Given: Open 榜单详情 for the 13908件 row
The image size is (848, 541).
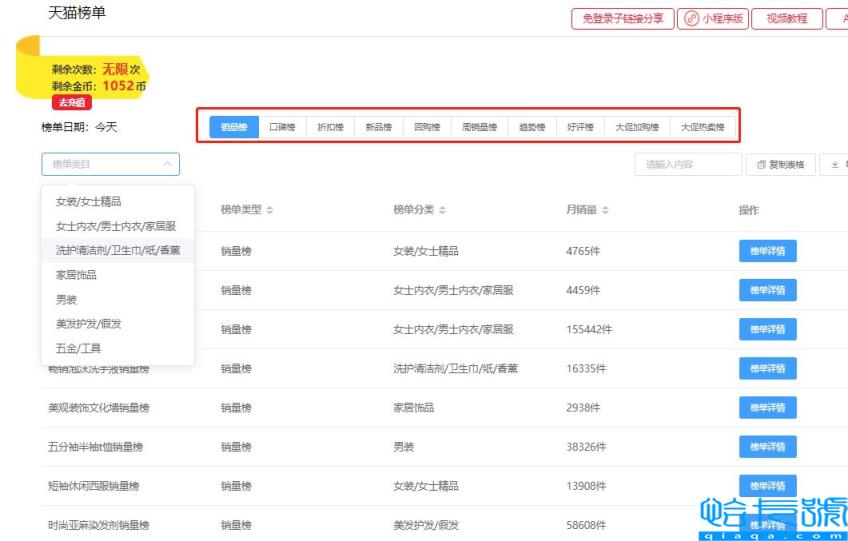Looking at the screenshot, I should (767, 486).
